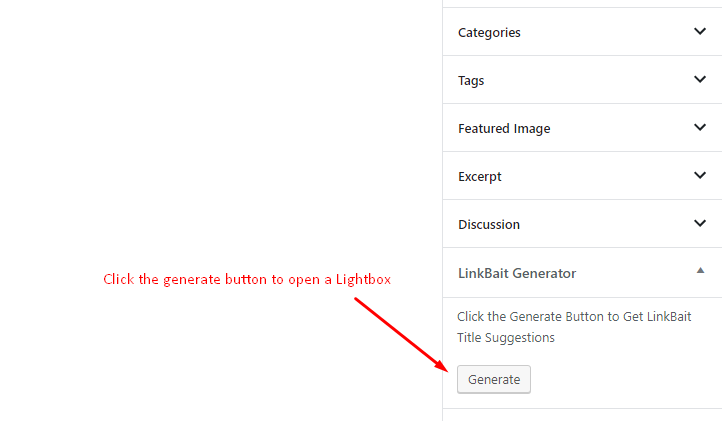Expand the Discussion panel chevron
Screen dimensions: 722x421
point(700,224)
